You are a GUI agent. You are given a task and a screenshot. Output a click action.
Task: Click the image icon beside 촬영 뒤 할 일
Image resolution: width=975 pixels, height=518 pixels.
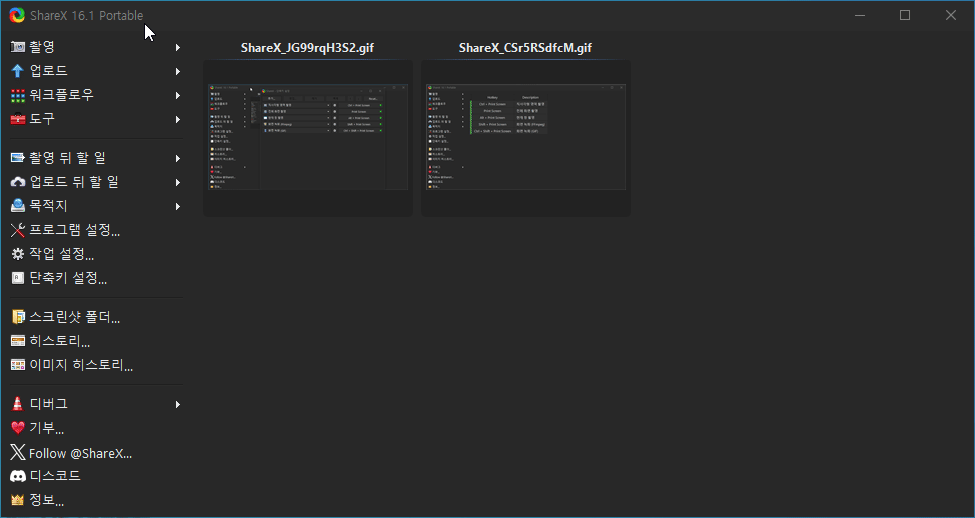(x=17, y=158)
